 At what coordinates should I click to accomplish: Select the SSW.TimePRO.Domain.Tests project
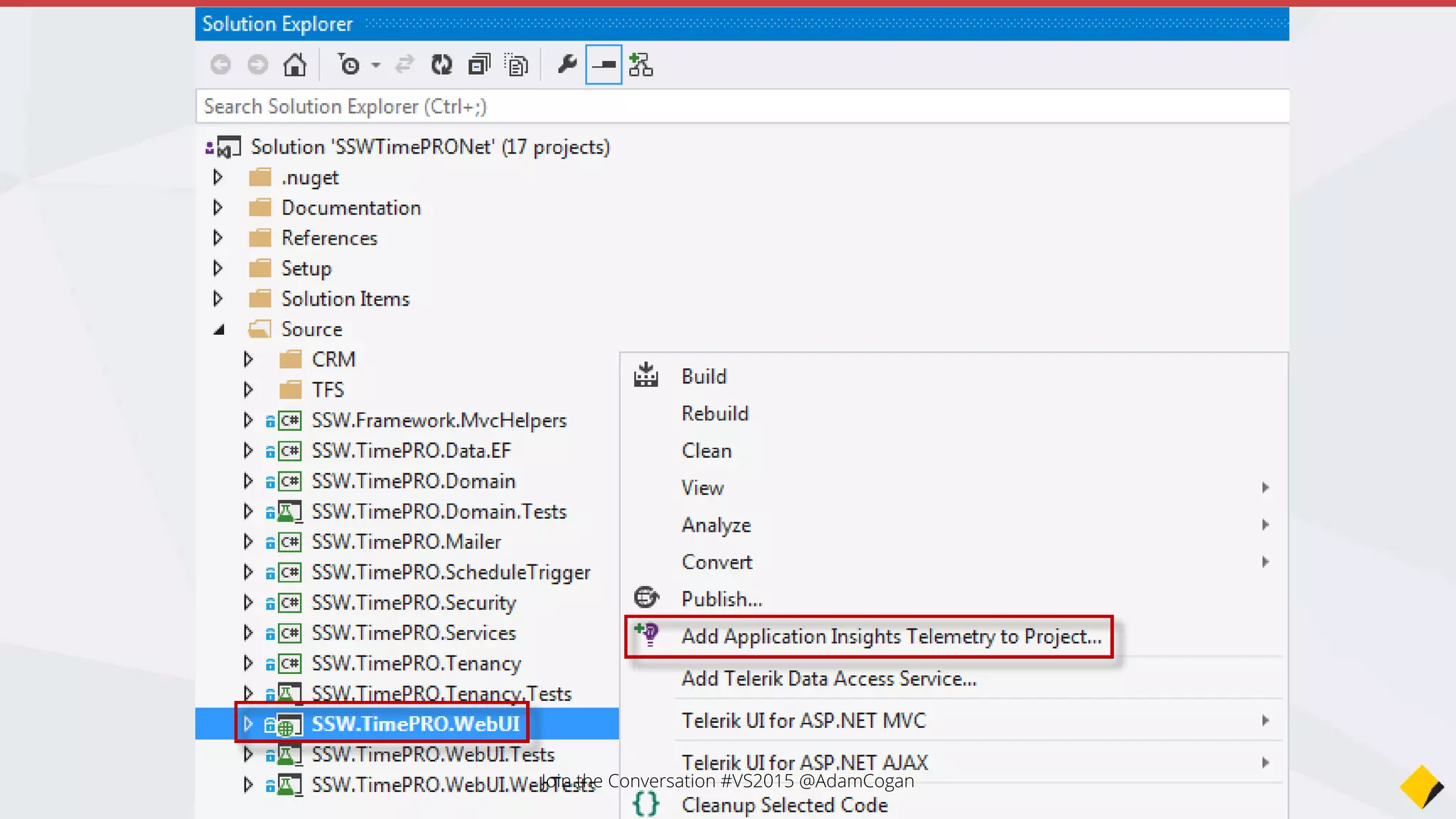tap(439, 512)
